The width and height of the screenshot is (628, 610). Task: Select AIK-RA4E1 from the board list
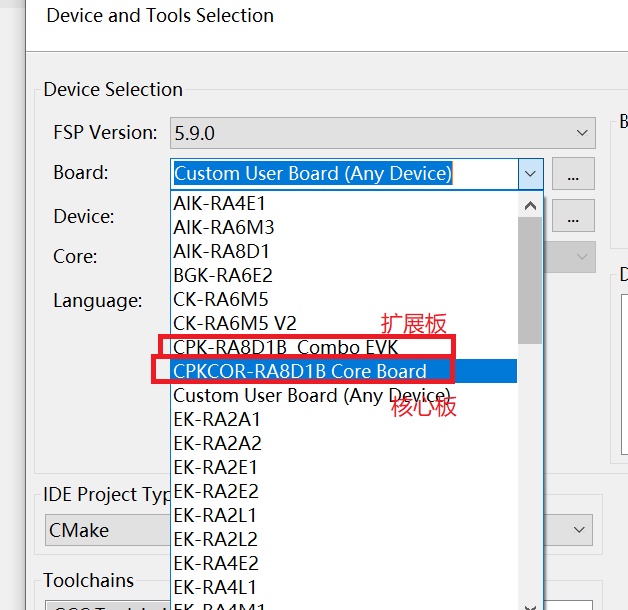click(344, 203)
